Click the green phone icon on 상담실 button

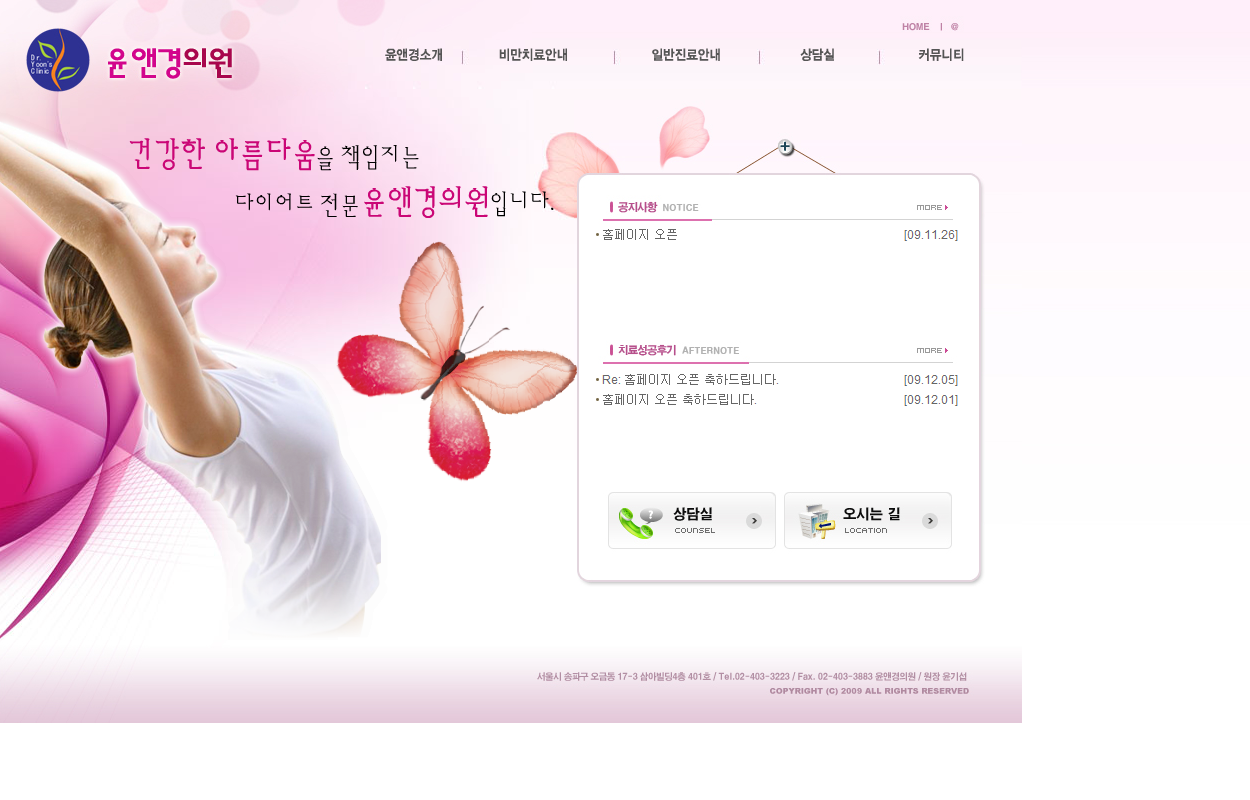point(640,521)
